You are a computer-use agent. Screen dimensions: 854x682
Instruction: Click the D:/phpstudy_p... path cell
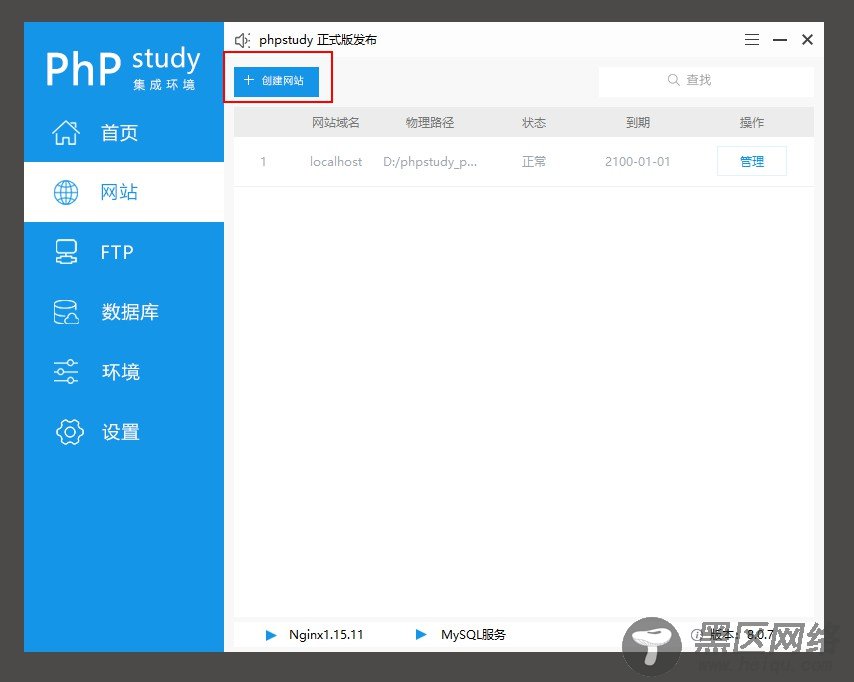pyautogui.click(x=430, y=162)
